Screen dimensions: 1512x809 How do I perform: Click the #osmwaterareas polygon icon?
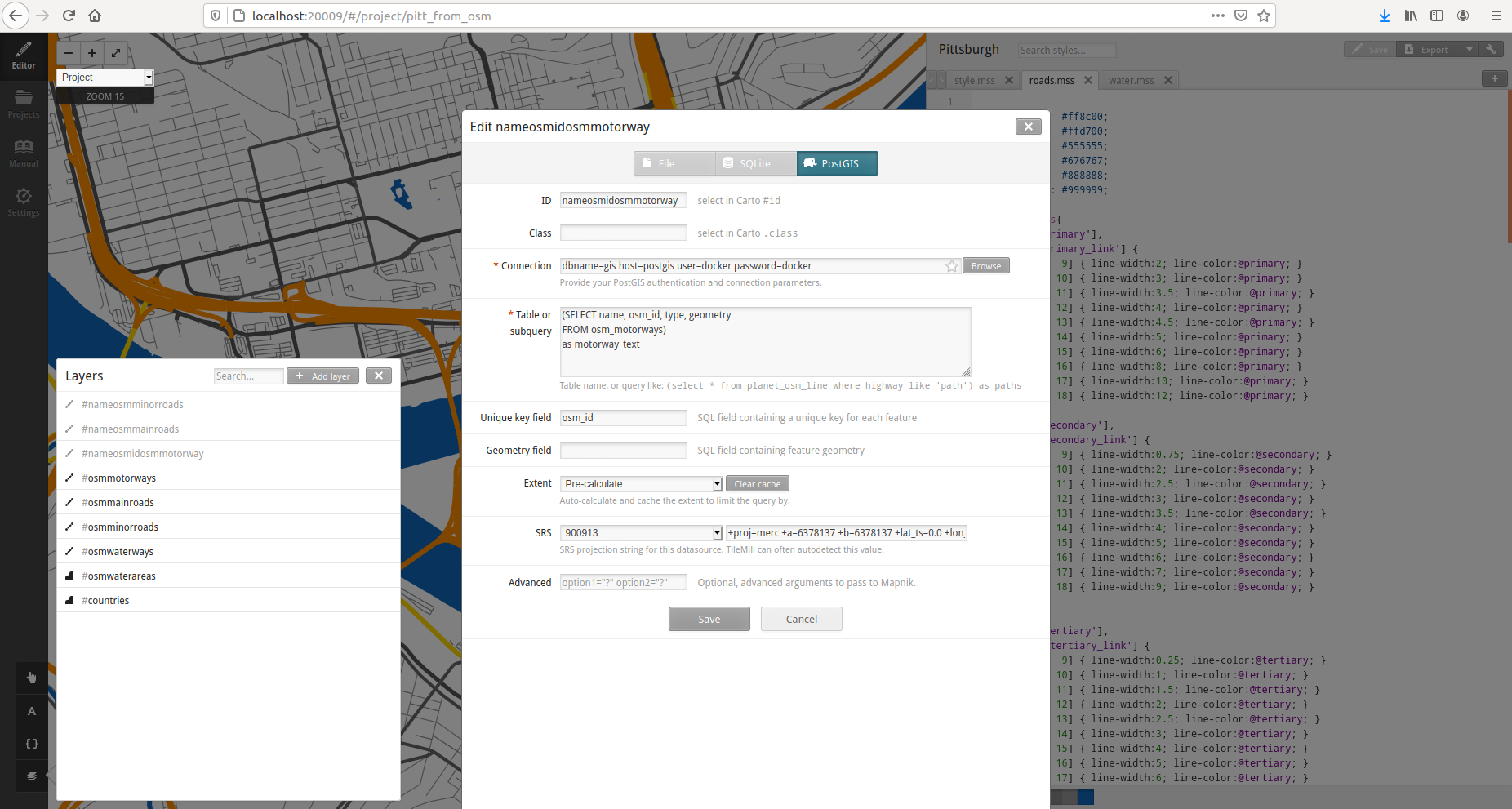(69, 576)
